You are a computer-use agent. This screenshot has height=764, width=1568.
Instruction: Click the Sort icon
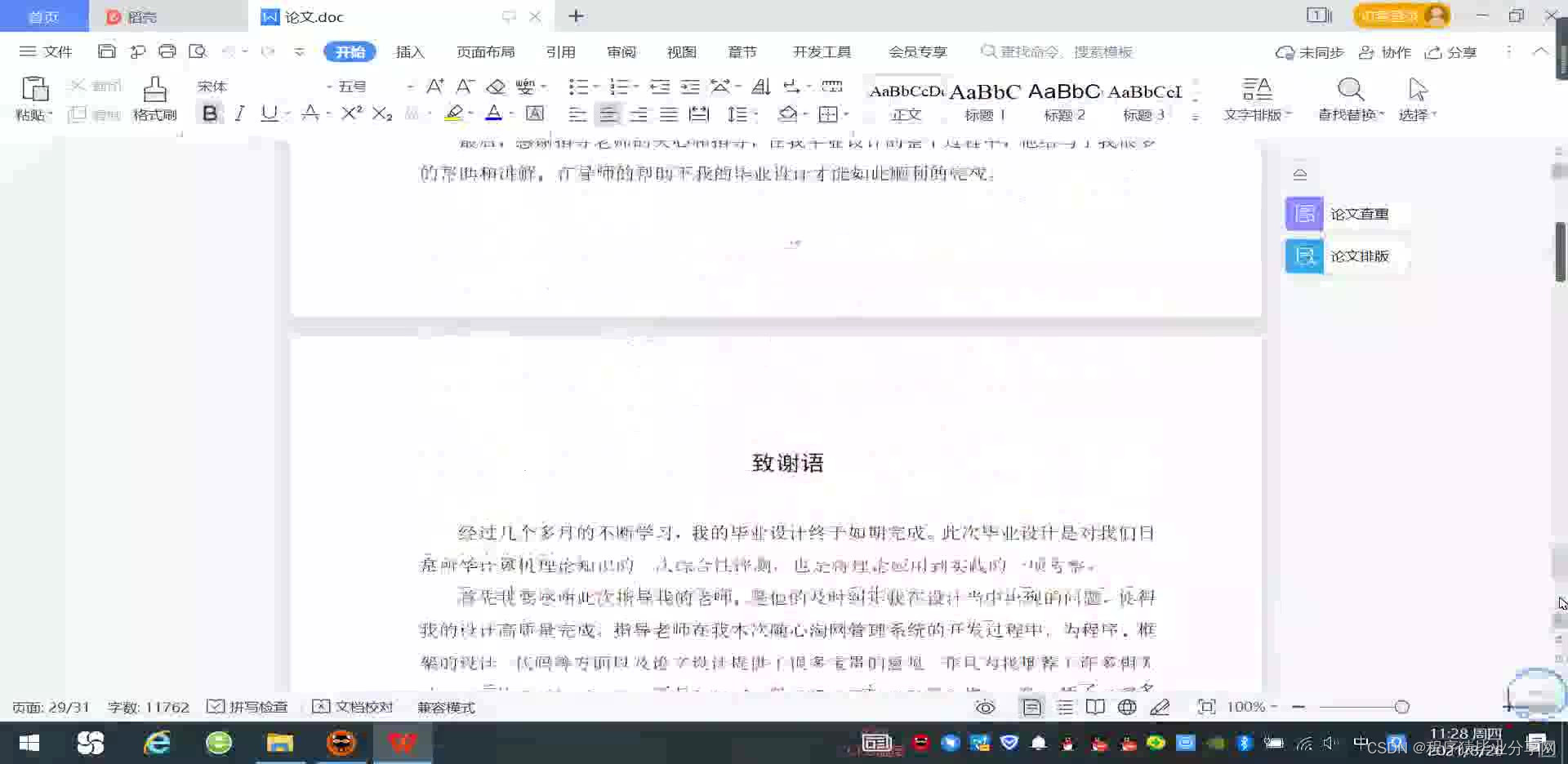[x=760, y=86]
